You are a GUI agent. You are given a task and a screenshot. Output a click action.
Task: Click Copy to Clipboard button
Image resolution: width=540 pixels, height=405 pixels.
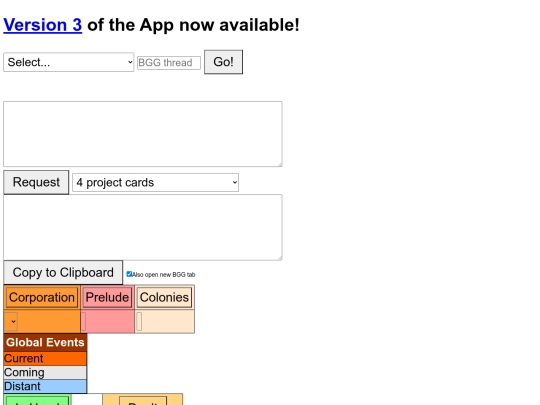[x=63, y=272]
